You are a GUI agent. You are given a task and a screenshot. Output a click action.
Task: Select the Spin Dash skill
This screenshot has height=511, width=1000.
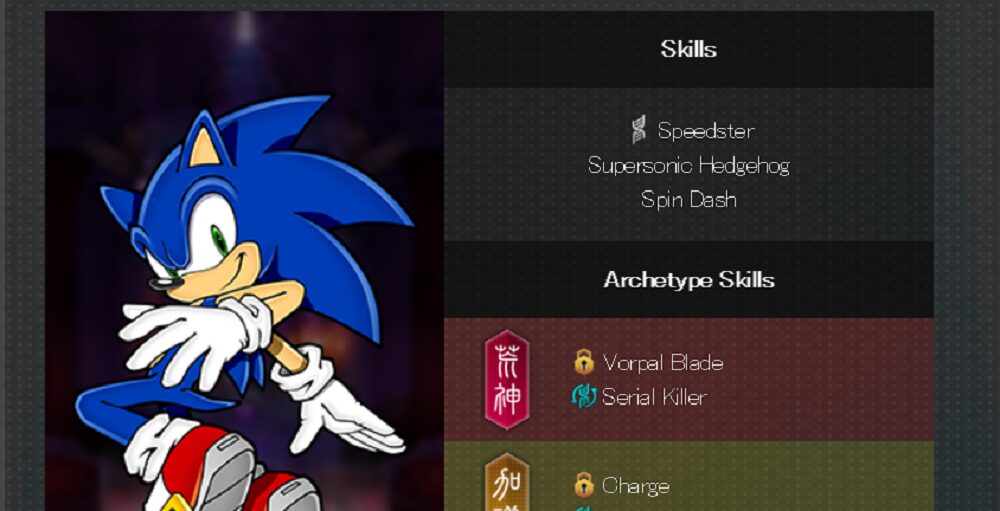tap(689, 200)
